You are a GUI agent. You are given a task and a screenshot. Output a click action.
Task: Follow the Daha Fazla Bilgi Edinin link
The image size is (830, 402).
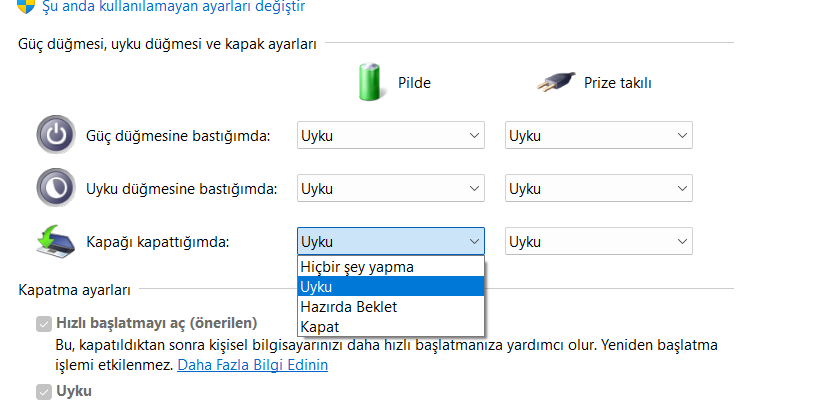252,365
